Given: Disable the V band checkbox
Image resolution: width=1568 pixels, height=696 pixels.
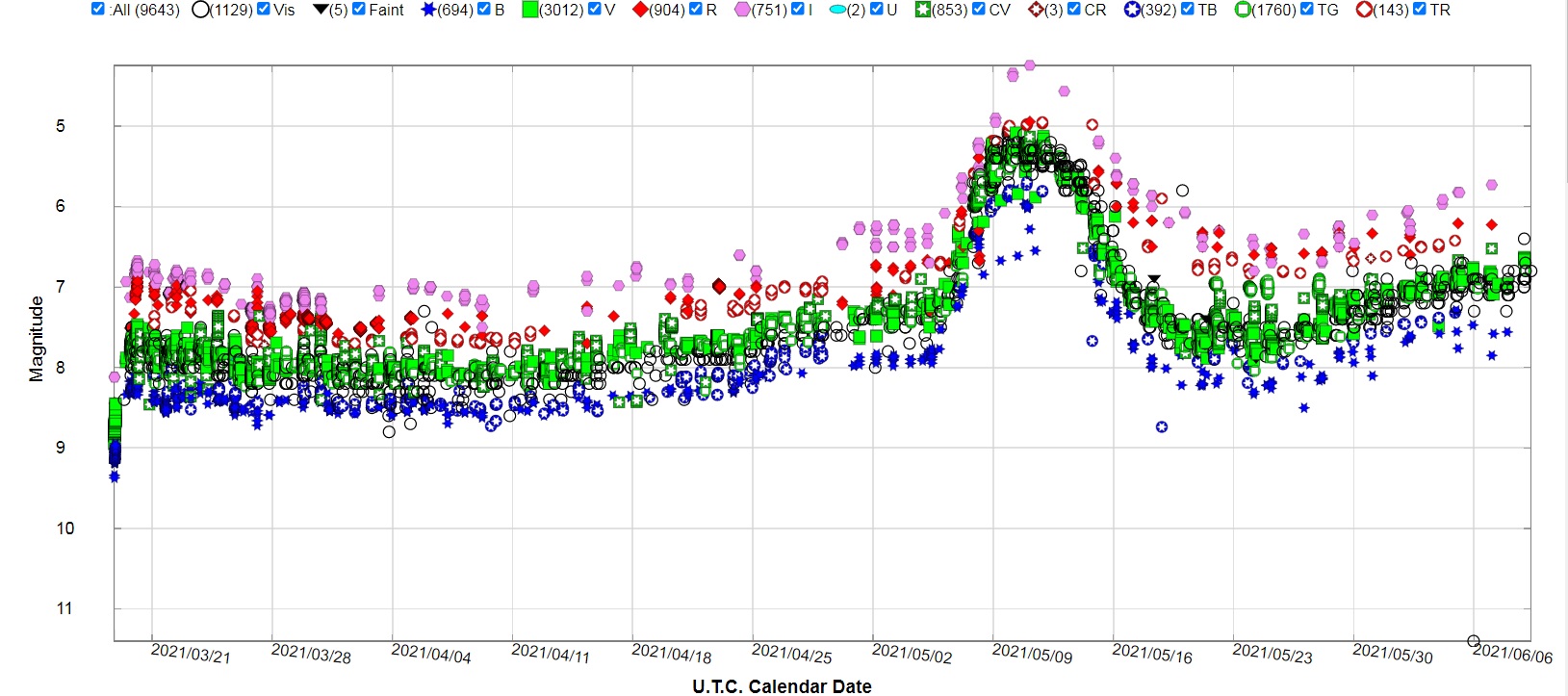Looking at the screenshot, I should pyautogui.click(x=595, y=9).
